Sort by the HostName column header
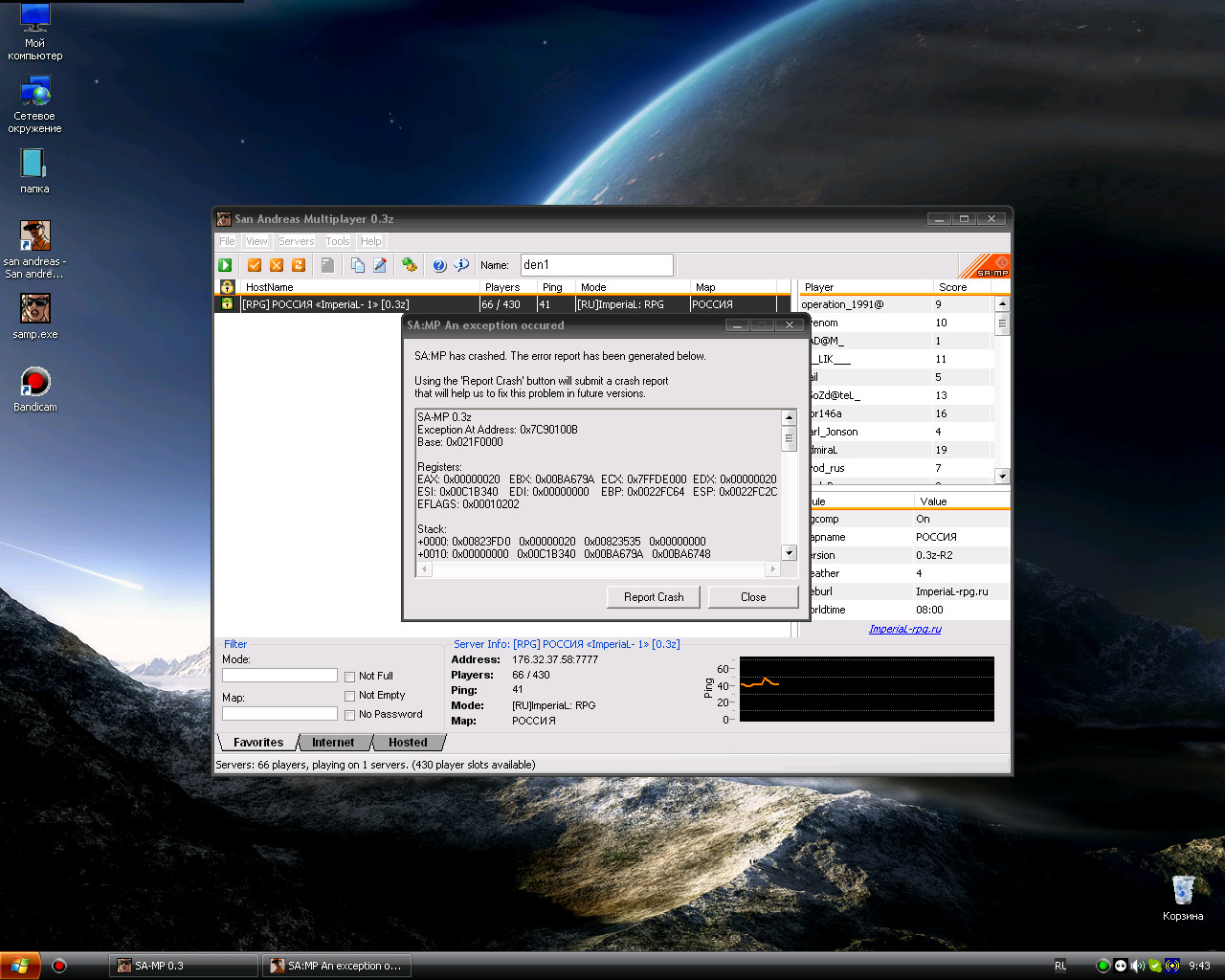The height and width of the screenshot is (980, 1225). [x=360, y=287]
